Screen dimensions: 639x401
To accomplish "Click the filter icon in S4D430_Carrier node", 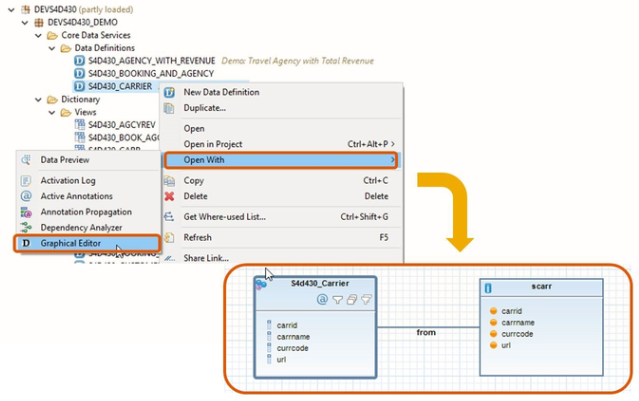I will coord(337,299).
